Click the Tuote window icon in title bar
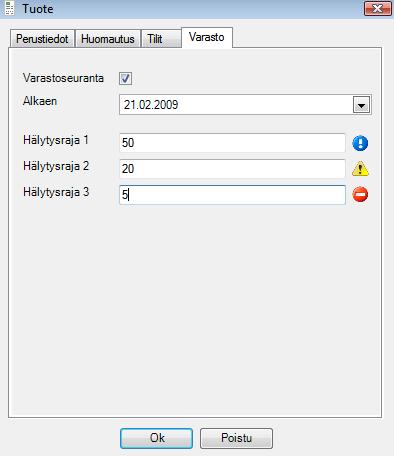 (10, 8)
